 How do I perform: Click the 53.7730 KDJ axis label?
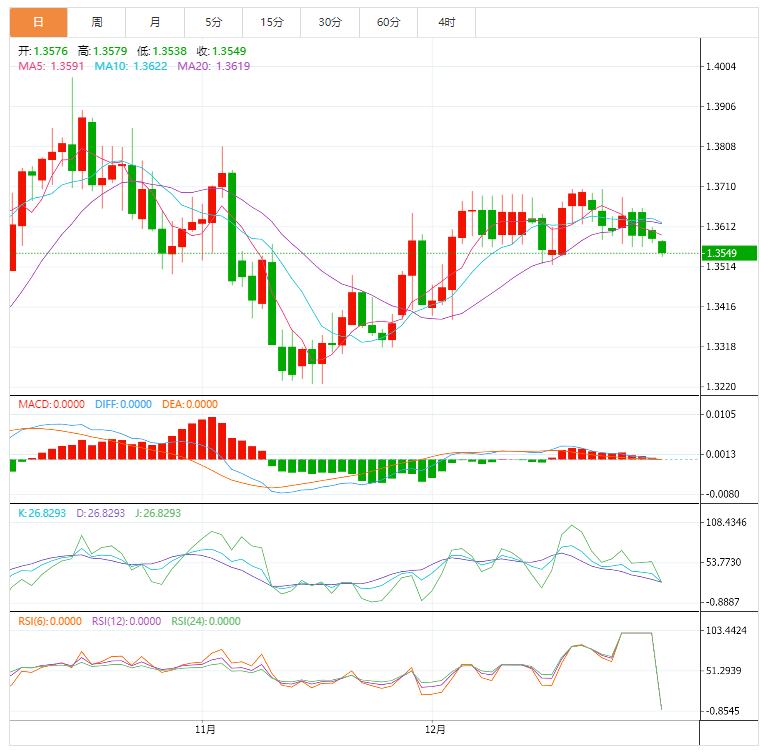coord(723,562)
